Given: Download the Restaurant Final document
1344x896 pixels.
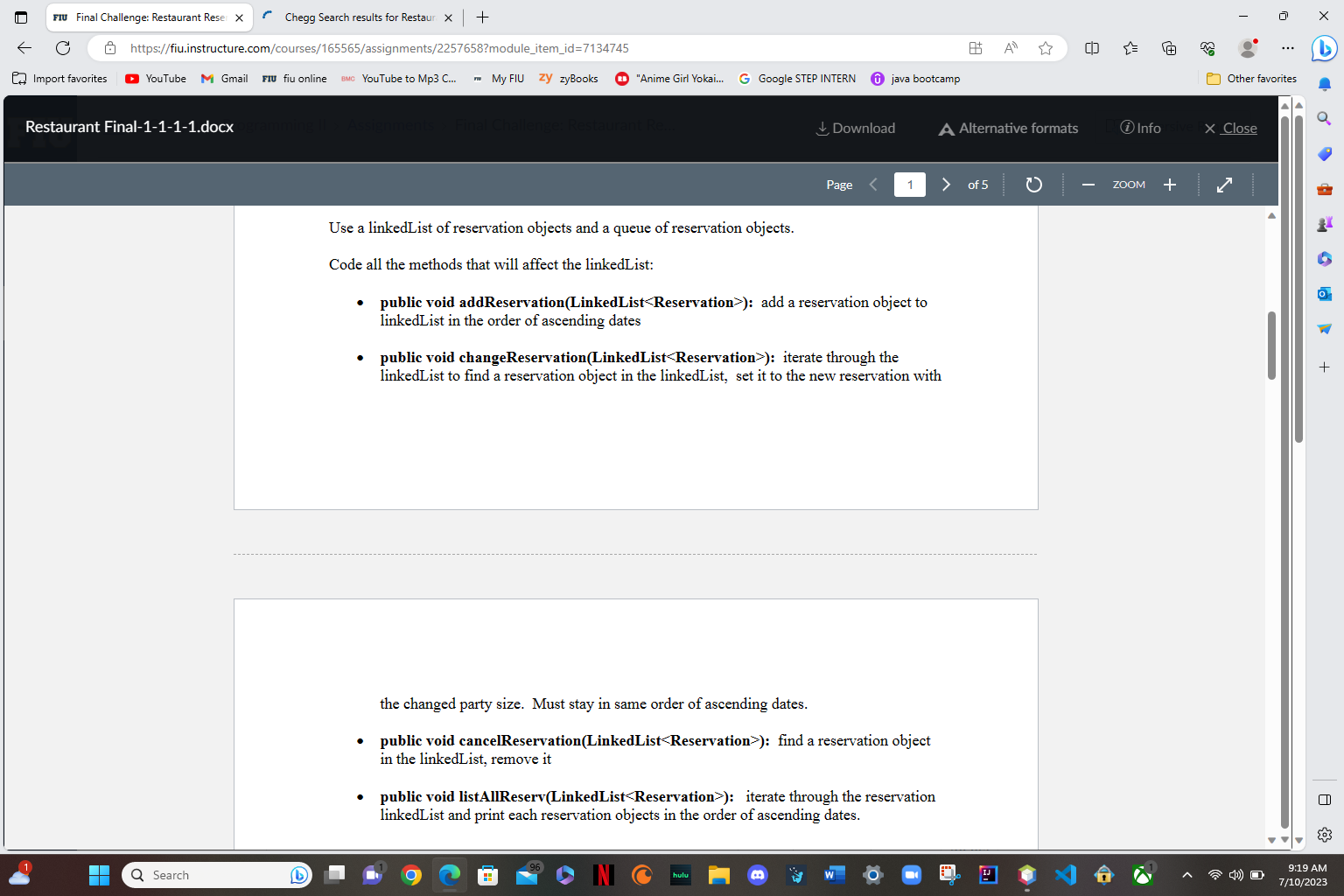Looking at the screenshot, I should pos(855,128).
